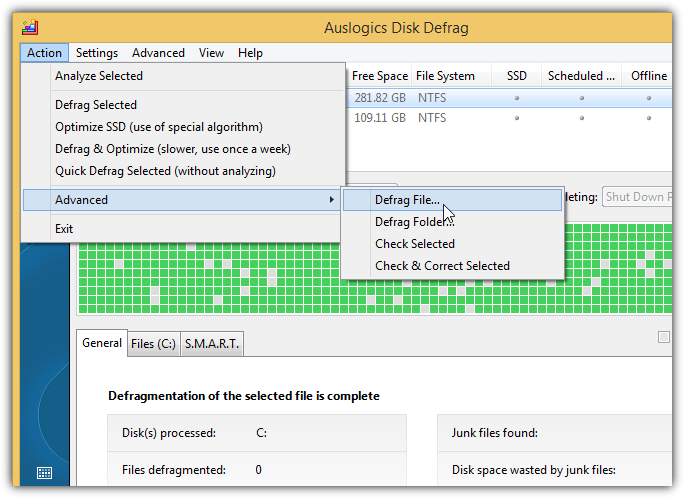Click the Files defragmented: label
This screenshot has height=497, width=684.
[174, 470]
